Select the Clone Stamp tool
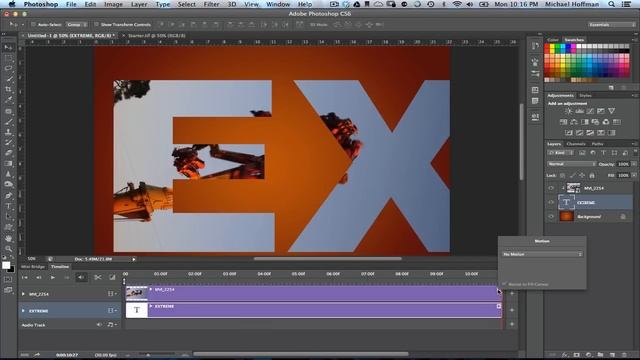Screen dimensions: 640x360 (8, 132)
